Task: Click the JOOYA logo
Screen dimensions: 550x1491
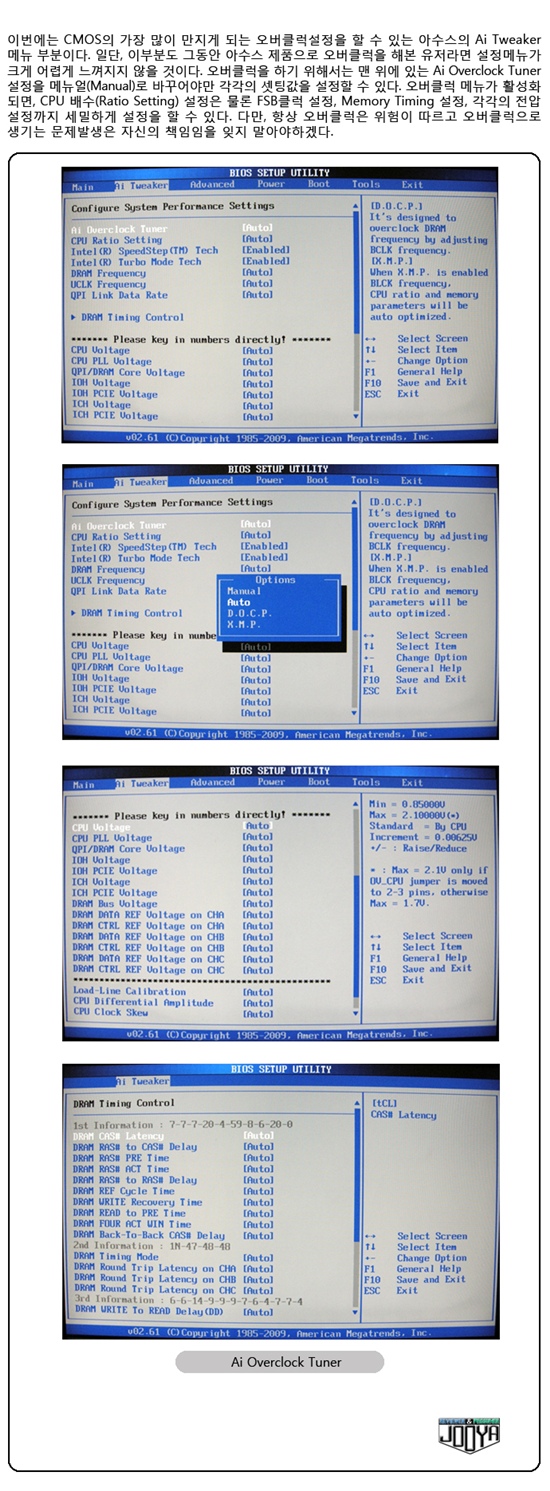Action: tap(469, 1432)
